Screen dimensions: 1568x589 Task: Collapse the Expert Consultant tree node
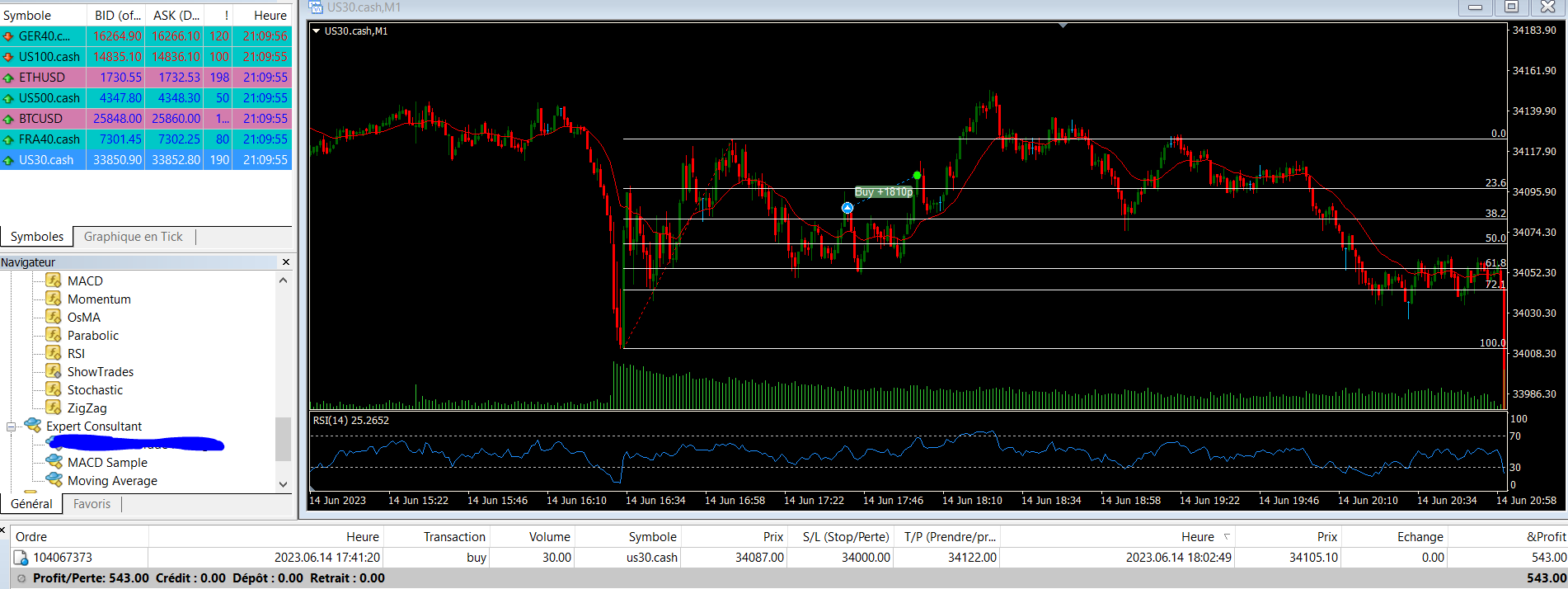pyautogui.click(x=12, y=426)
